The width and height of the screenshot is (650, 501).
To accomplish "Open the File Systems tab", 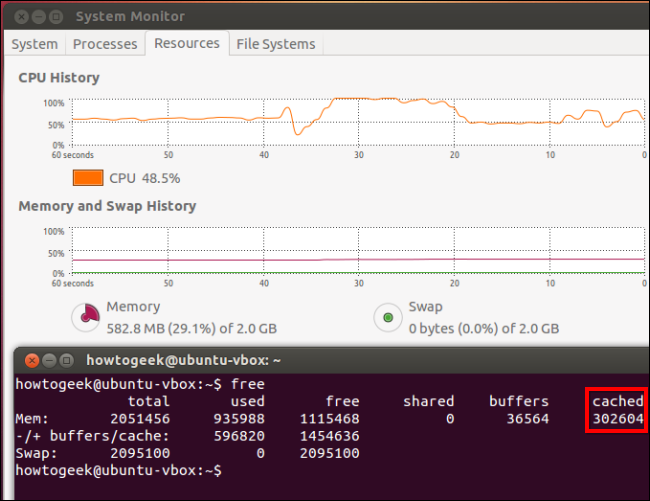I will pos(276,44).
